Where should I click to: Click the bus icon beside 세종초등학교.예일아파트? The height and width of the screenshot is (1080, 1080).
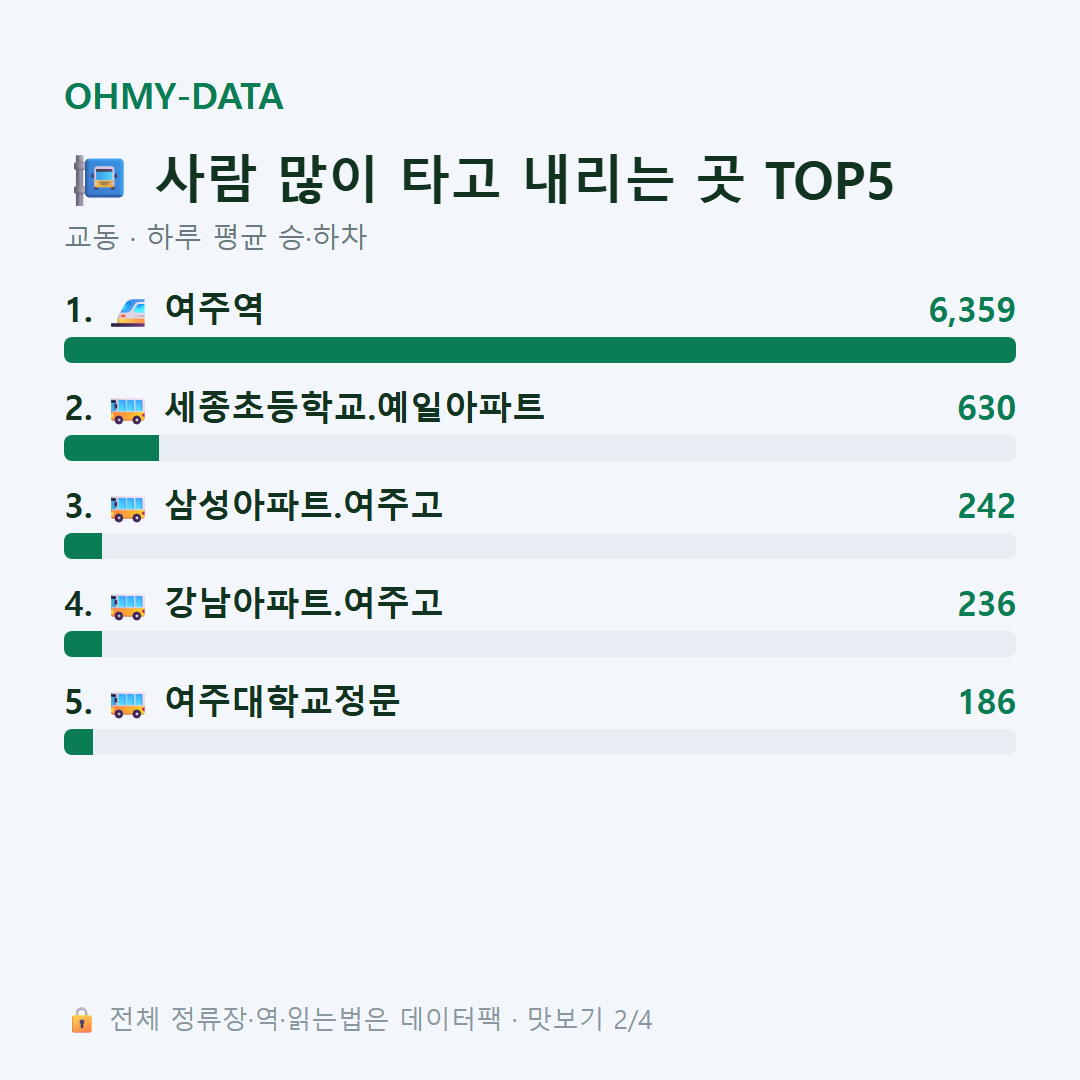tap(128, 410)
